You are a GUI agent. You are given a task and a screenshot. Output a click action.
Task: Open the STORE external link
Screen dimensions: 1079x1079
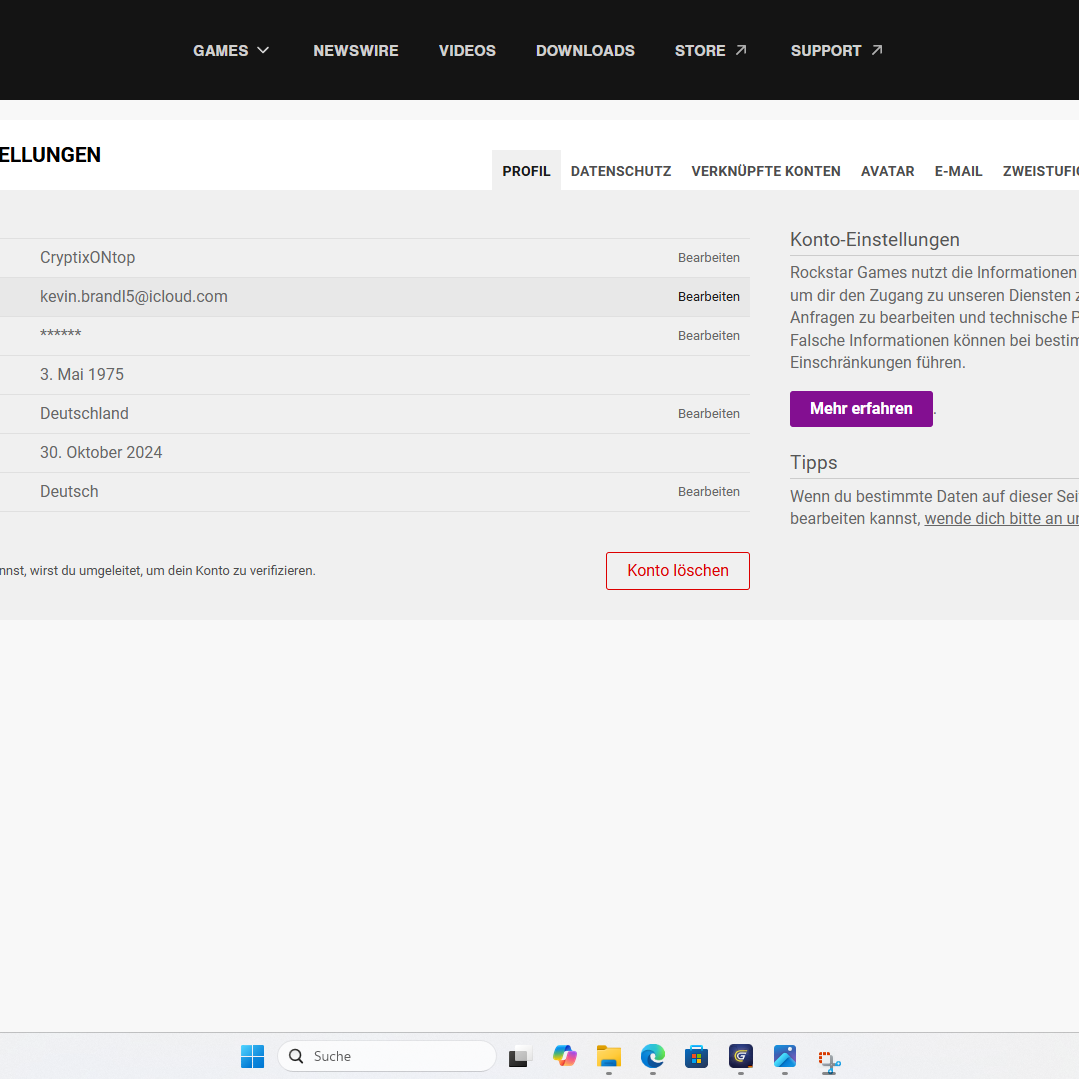tap(711, 50)
